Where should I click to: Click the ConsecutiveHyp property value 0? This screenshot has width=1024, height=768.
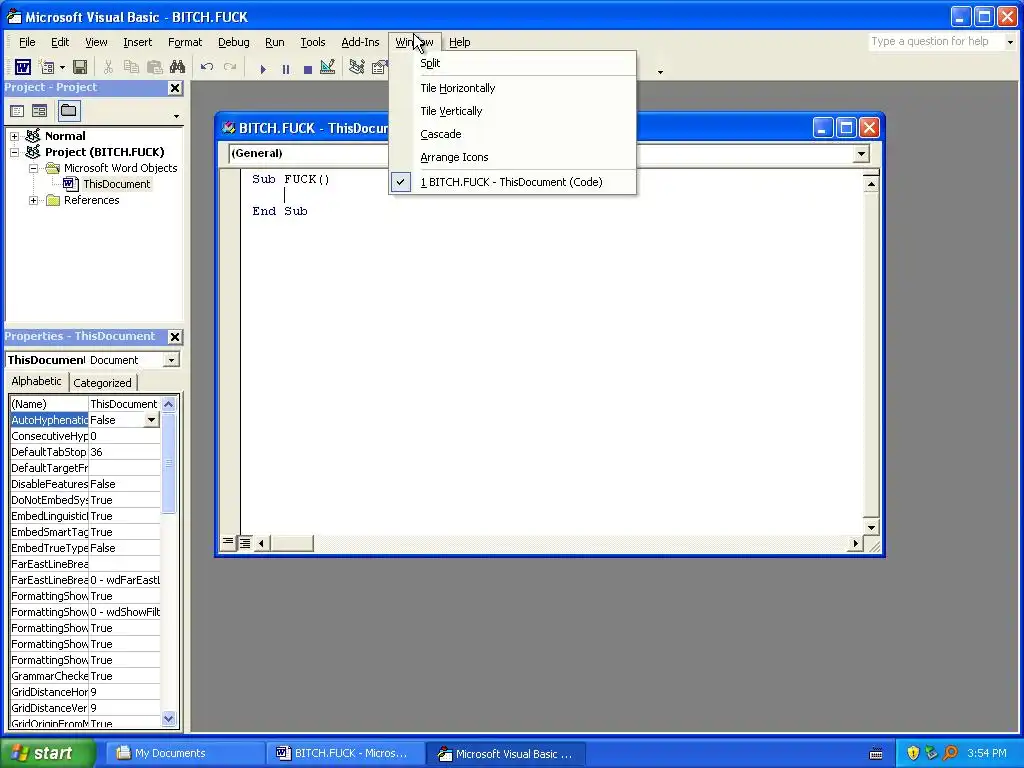[x=124, y=436]
